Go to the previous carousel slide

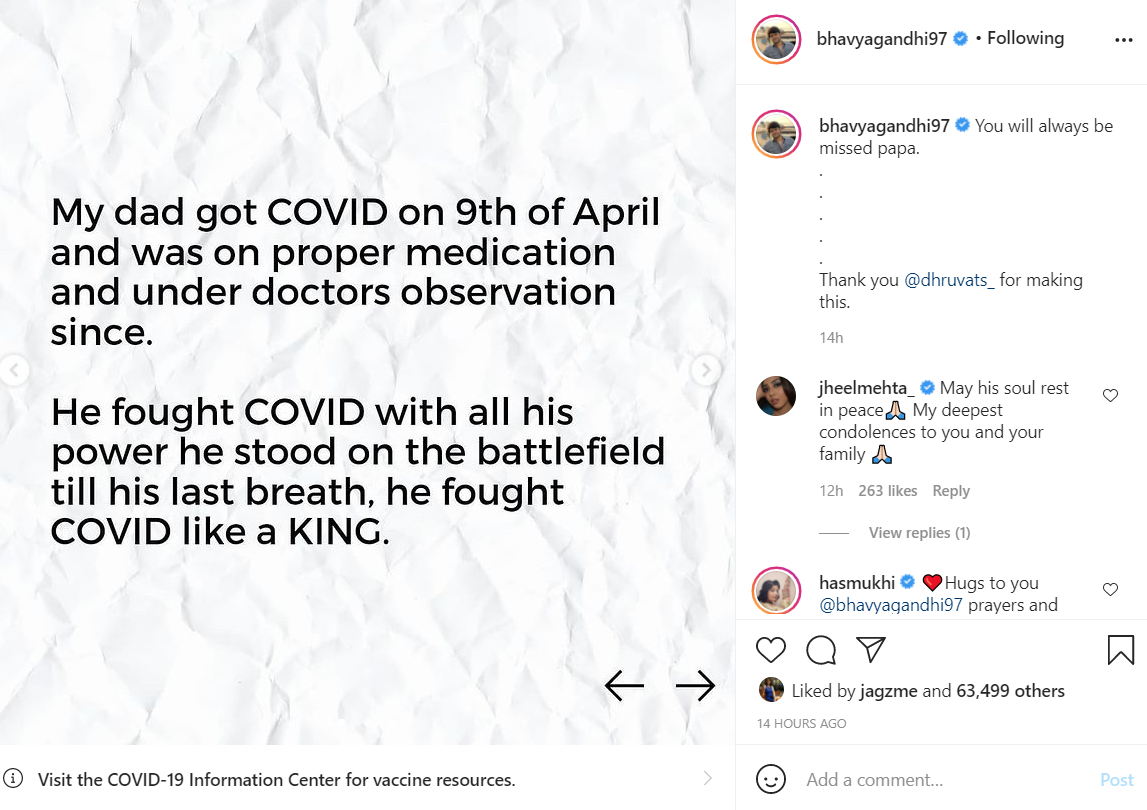coord(14,370)
